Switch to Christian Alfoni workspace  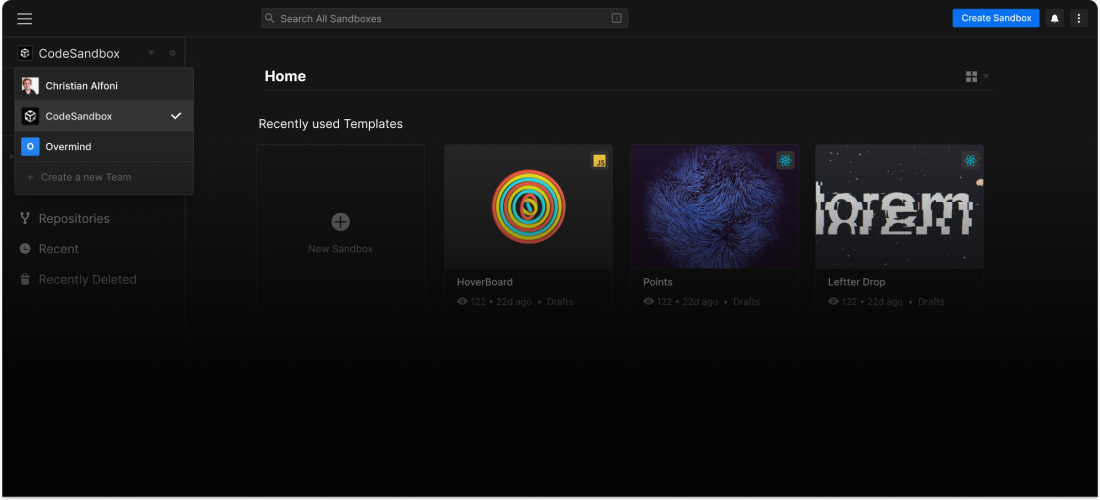[x=104, y=86]
